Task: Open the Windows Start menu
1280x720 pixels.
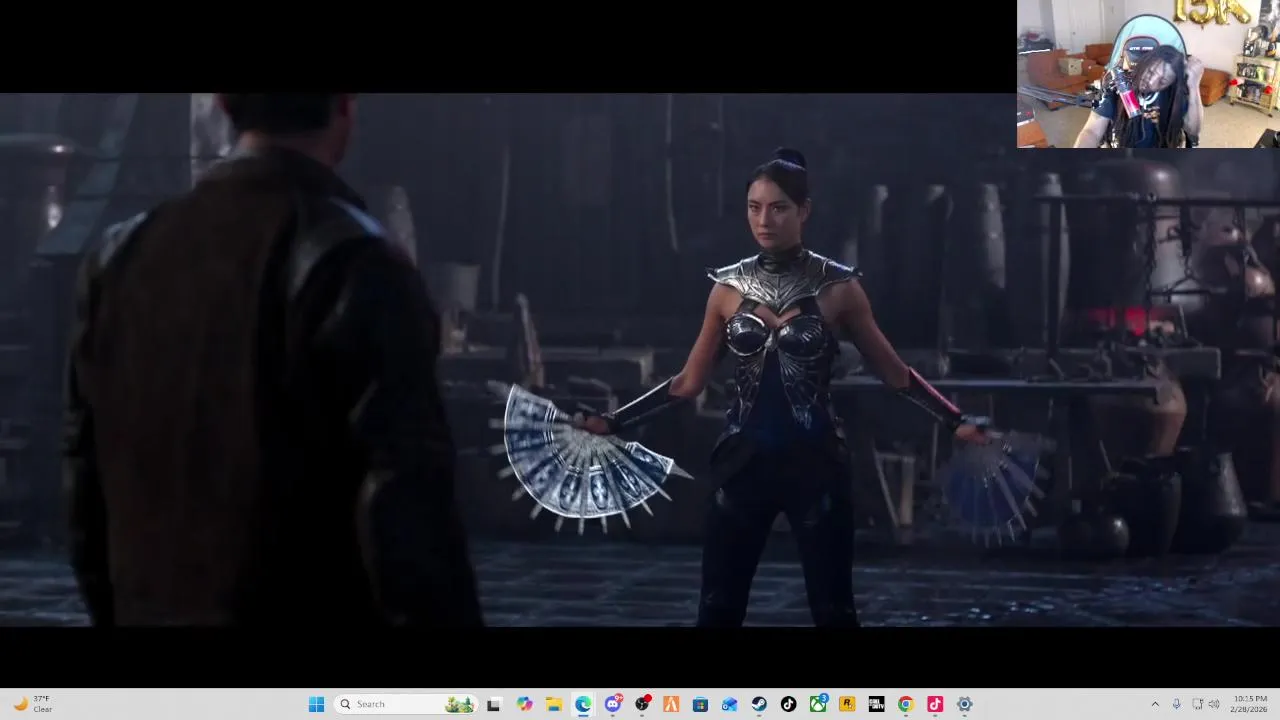Action: 316,704
